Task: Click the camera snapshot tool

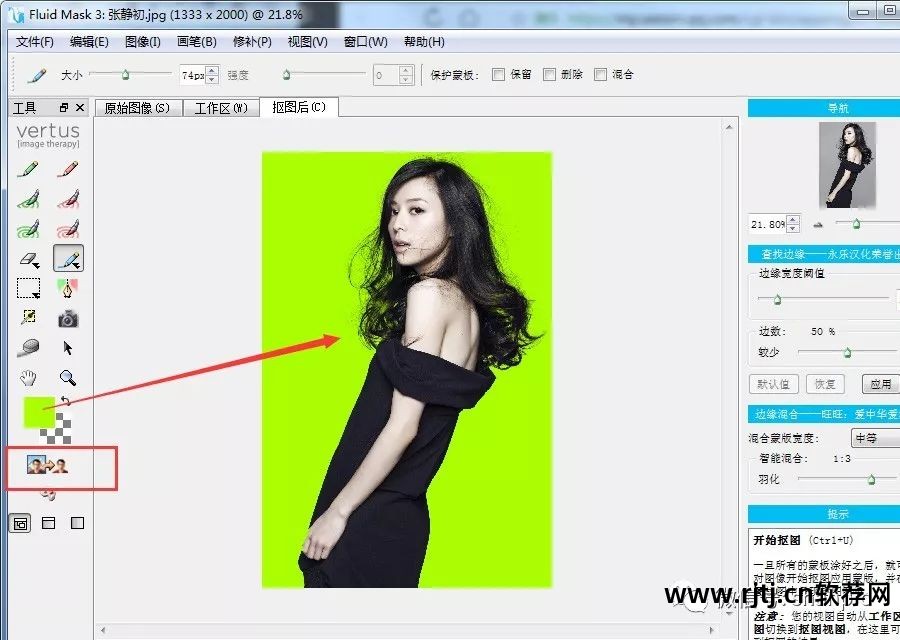Action: coord(68,319)
